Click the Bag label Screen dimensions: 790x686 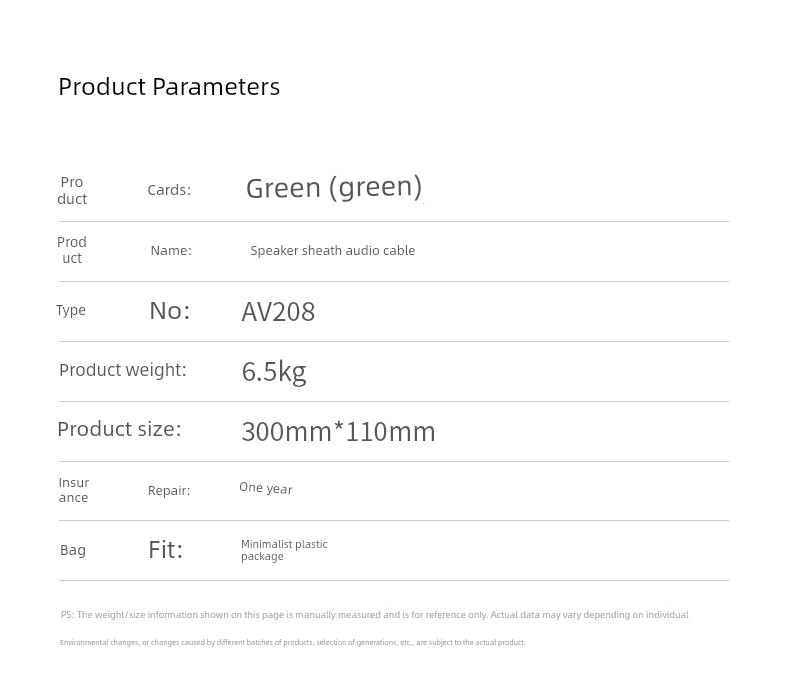coord(73,550)
